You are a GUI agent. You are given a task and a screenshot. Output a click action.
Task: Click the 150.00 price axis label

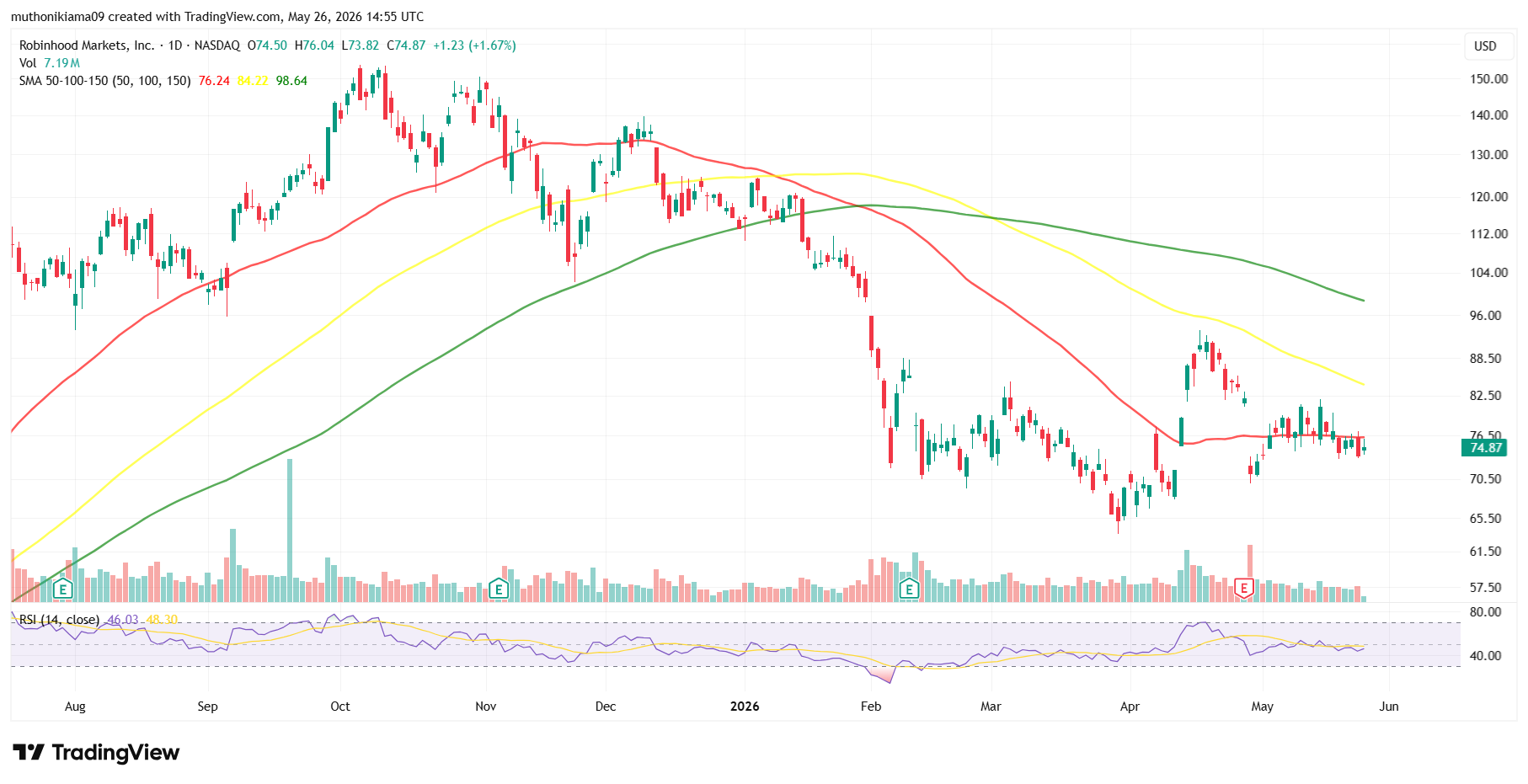1488,79
